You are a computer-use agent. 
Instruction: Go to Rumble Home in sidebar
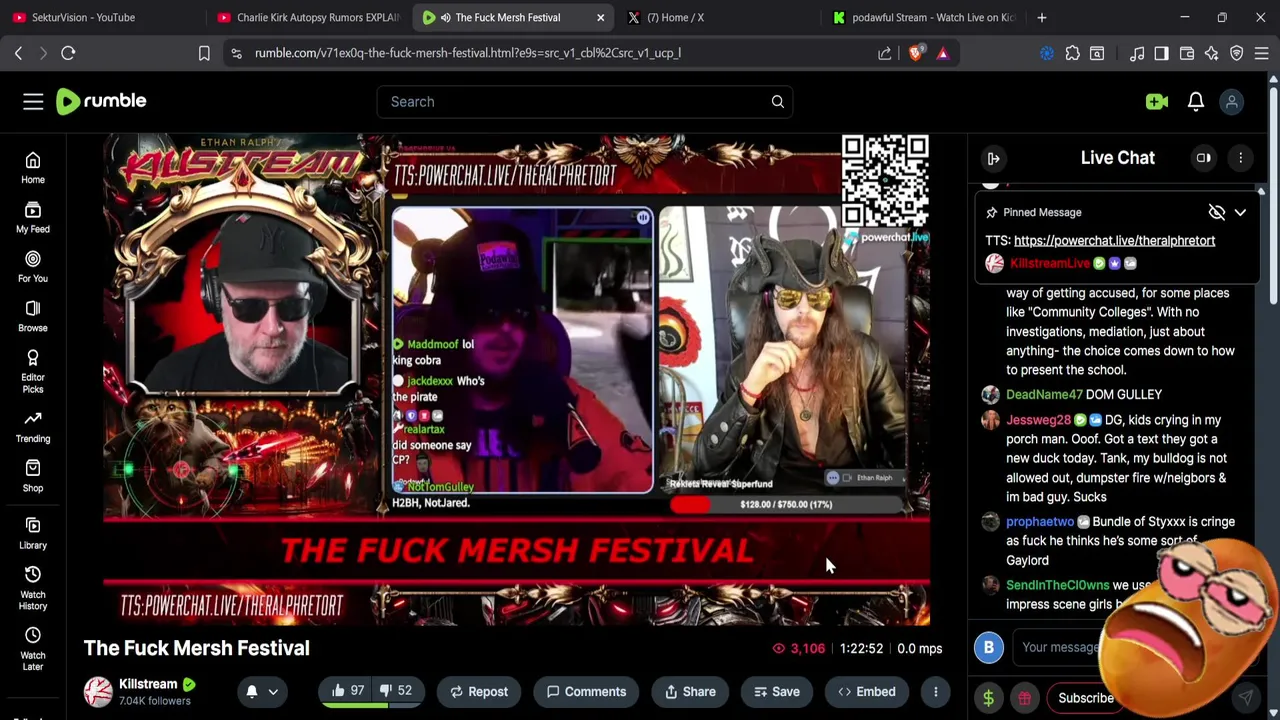33,168
